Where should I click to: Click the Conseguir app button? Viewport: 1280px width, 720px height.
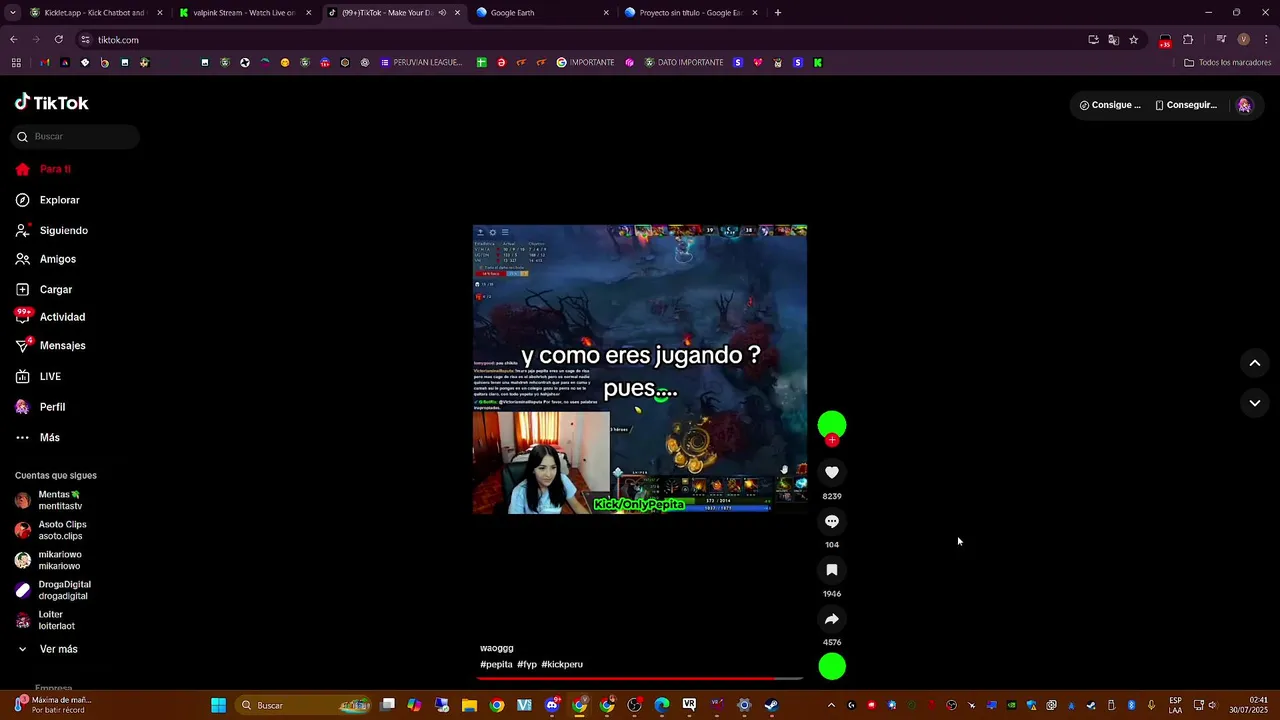(x=1186, y=105)
